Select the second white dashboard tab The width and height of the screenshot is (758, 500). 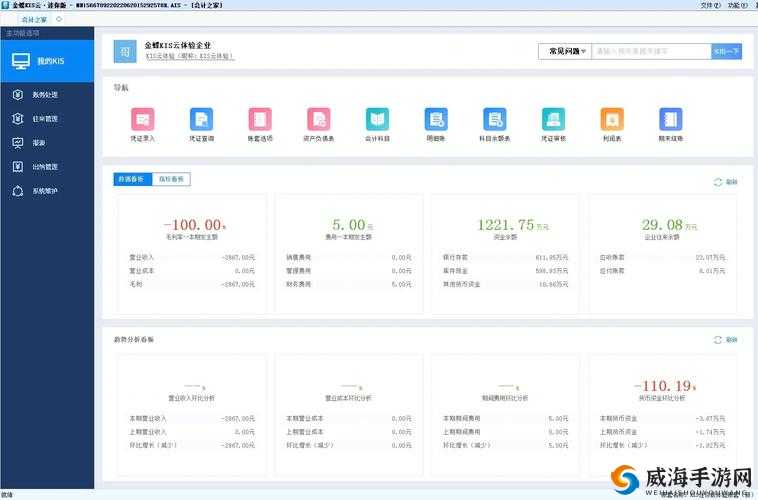click(171, 179)
